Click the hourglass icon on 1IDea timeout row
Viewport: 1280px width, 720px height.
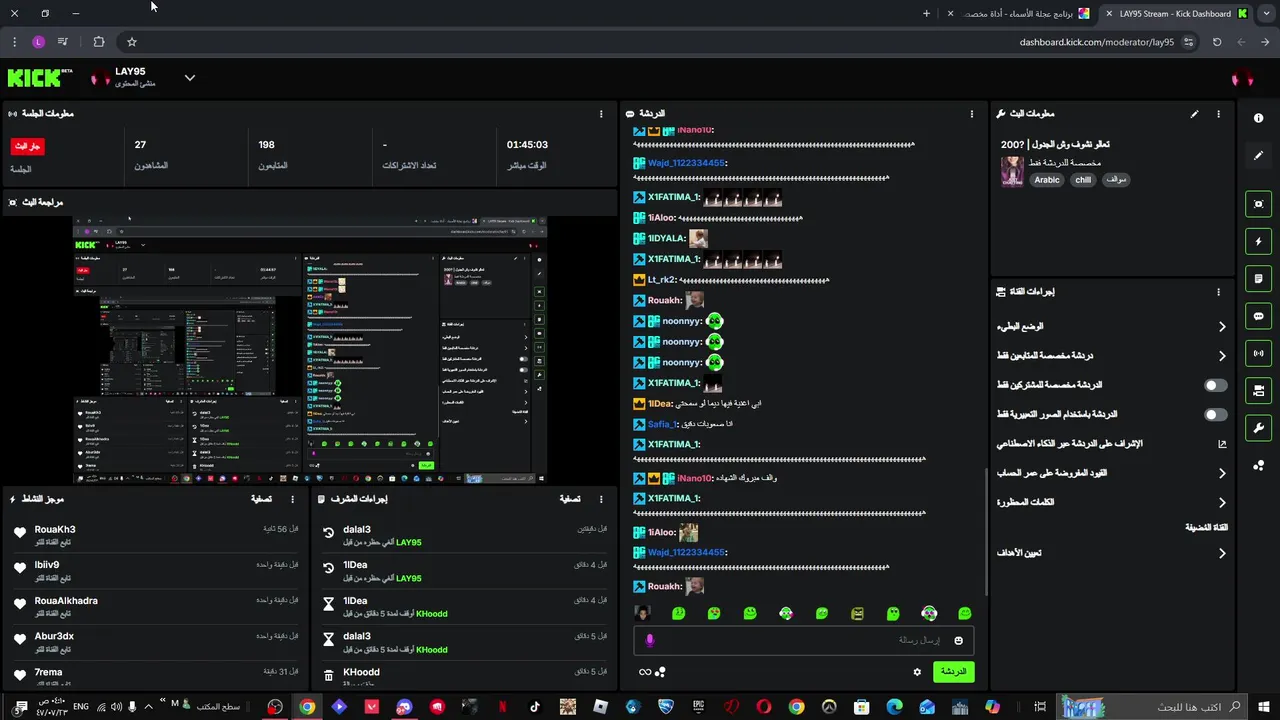[x=328, y=604]
